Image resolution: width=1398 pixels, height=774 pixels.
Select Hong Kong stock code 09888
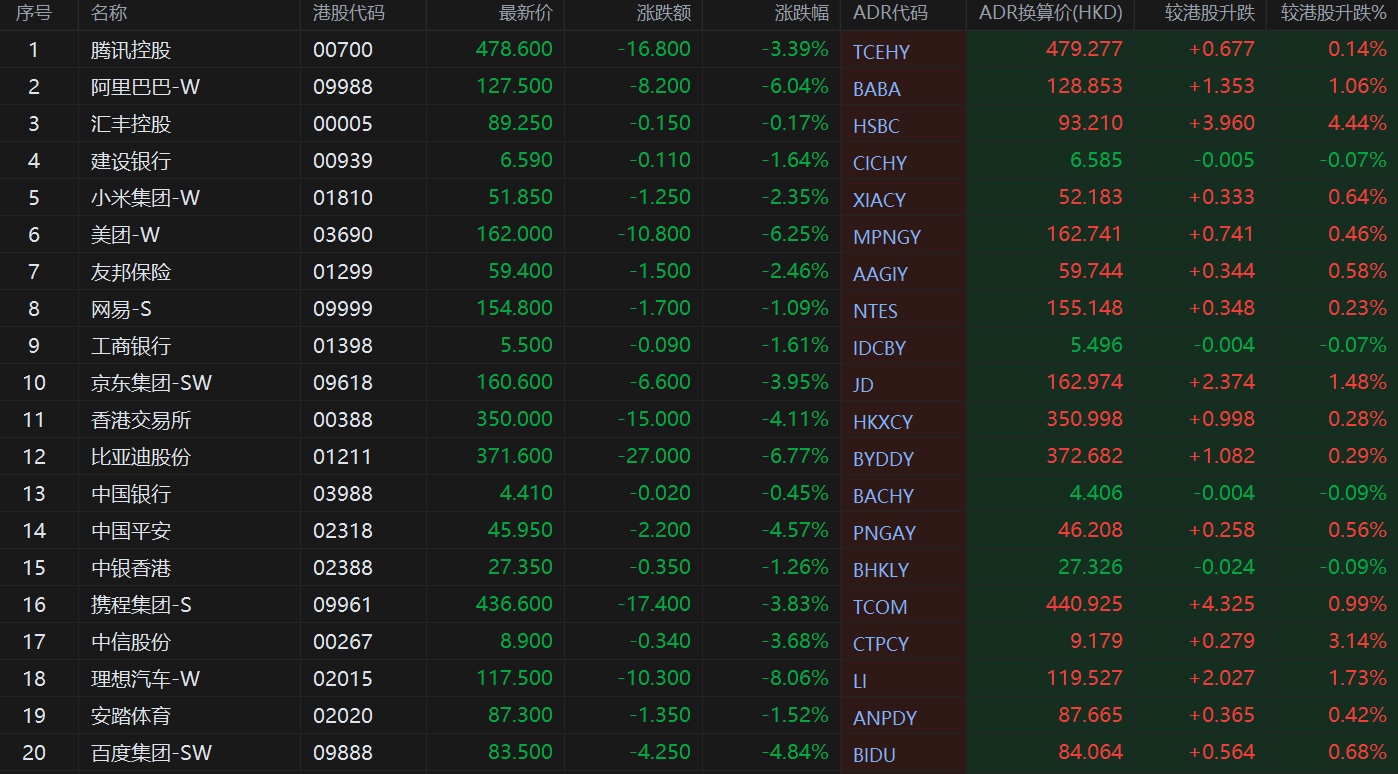click(343, 753)
